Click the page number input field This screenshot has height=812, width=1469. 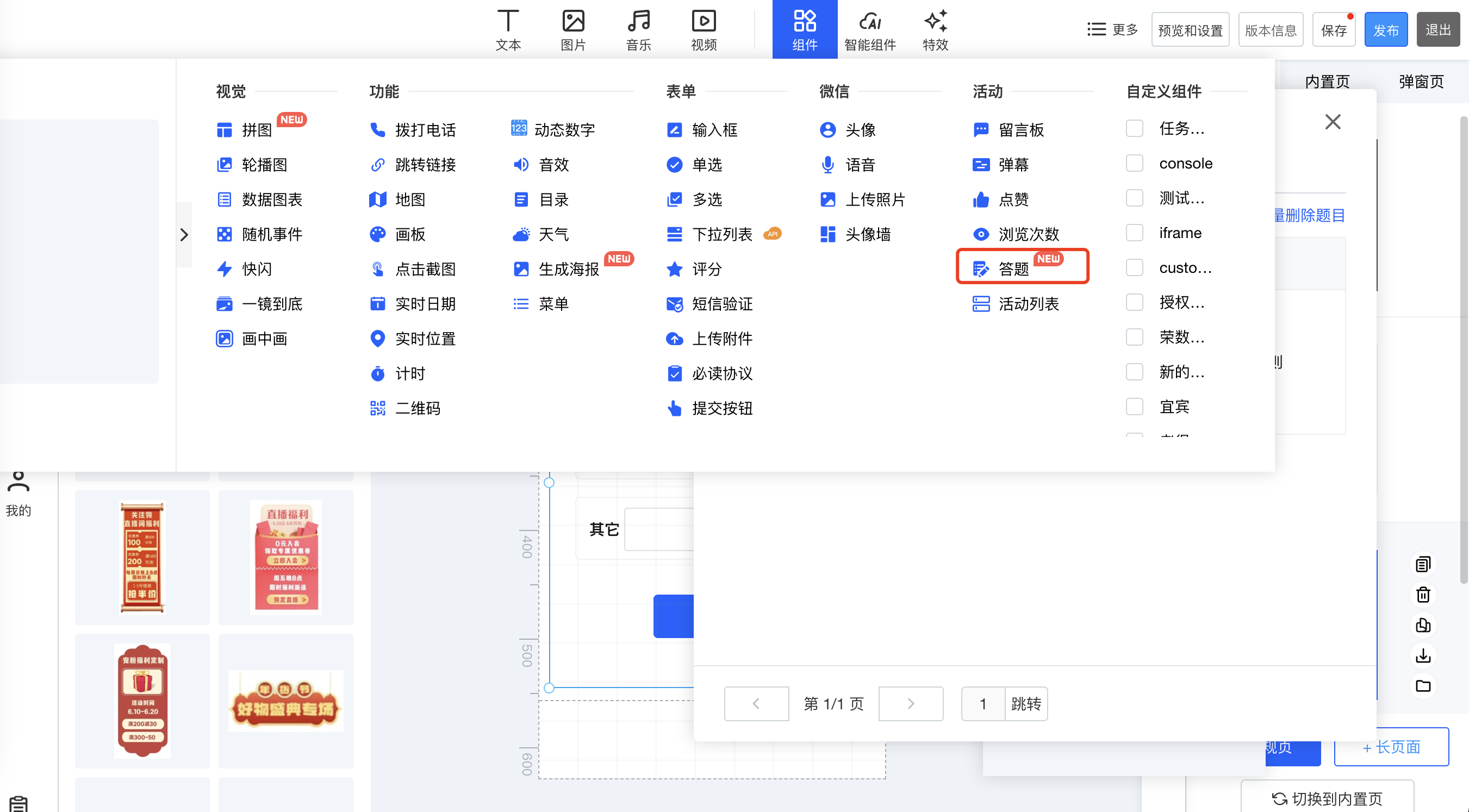[x=982, y=704]
